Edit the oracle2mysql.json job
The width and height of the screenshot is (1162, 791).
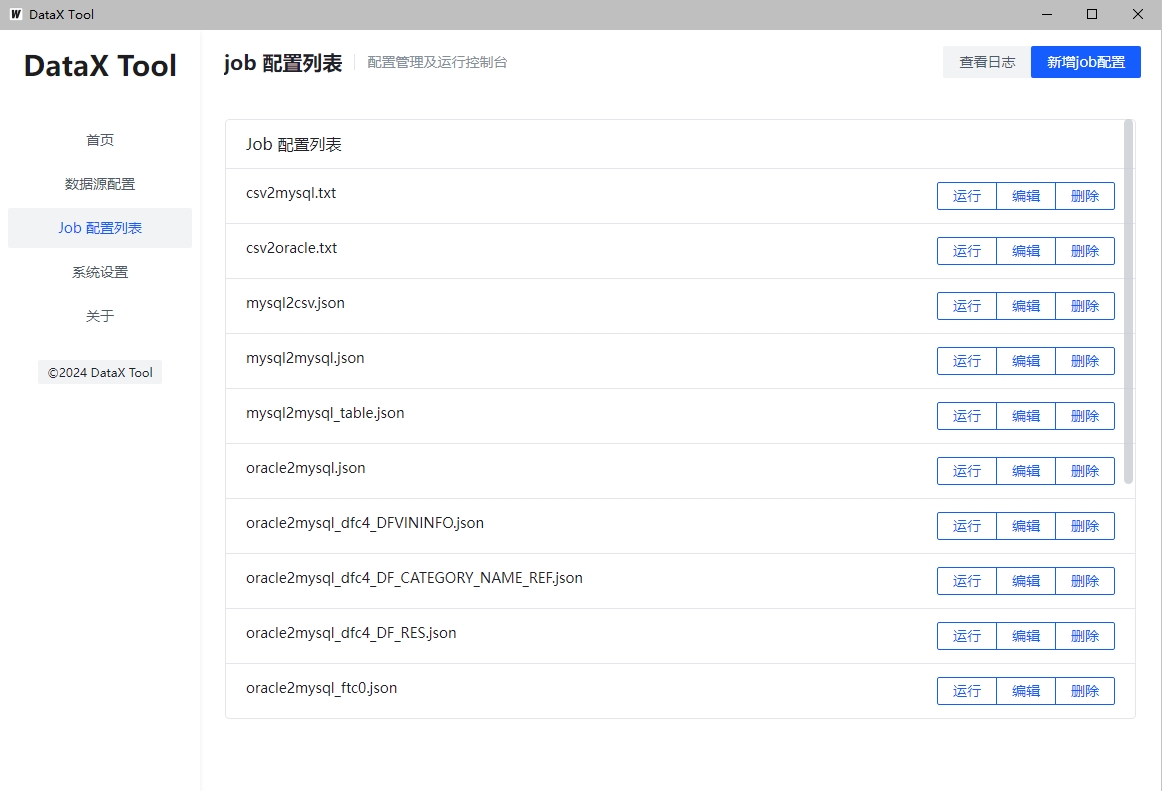coord(1026,471)
